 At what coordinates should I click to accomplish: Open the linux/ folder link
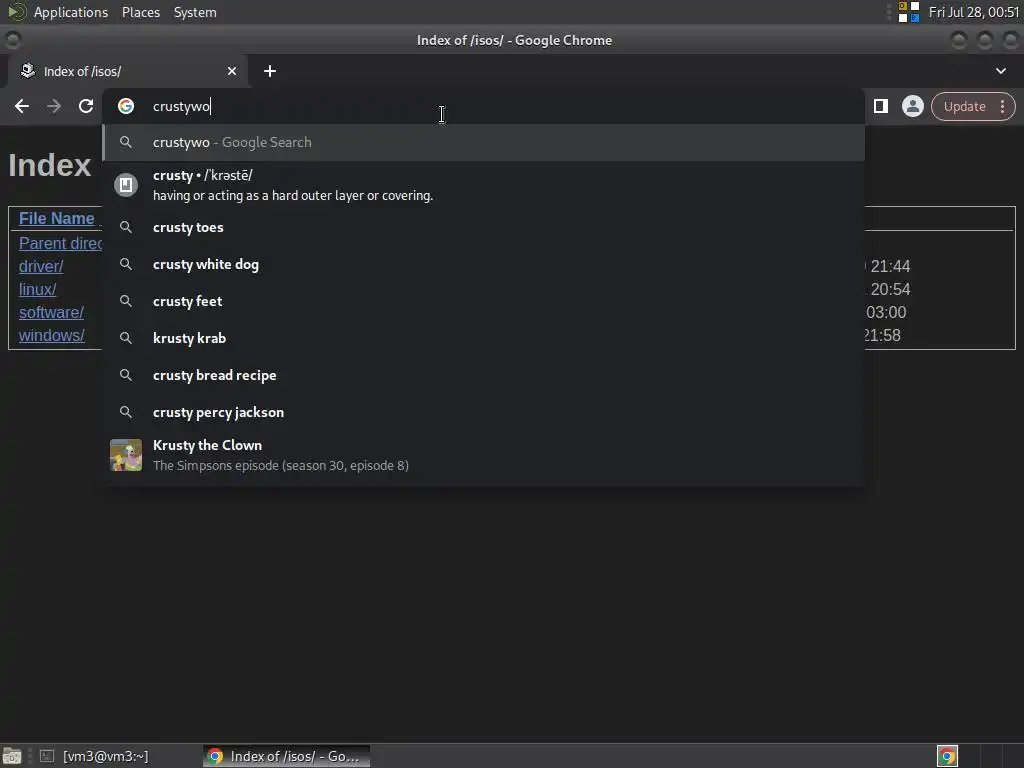(37, 289)
